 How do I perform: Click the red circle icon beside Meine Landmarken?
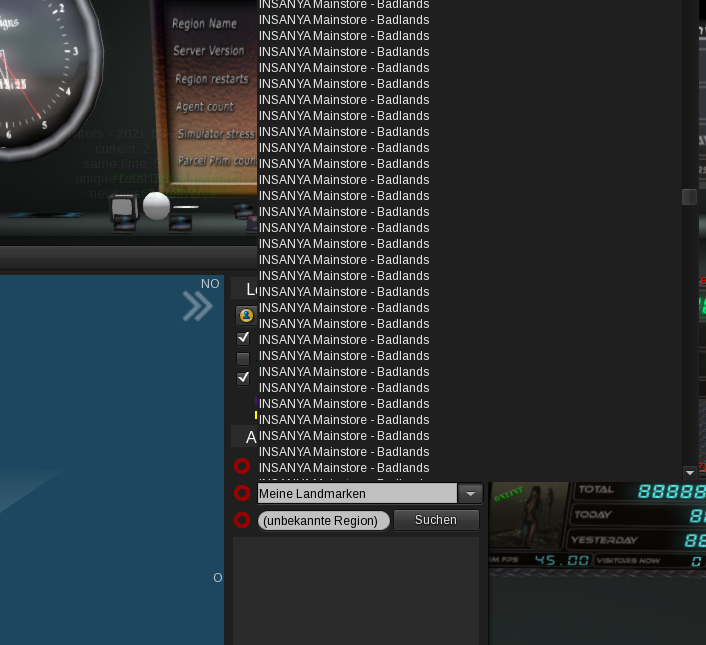pyautogui.click(x=242, y=493)
